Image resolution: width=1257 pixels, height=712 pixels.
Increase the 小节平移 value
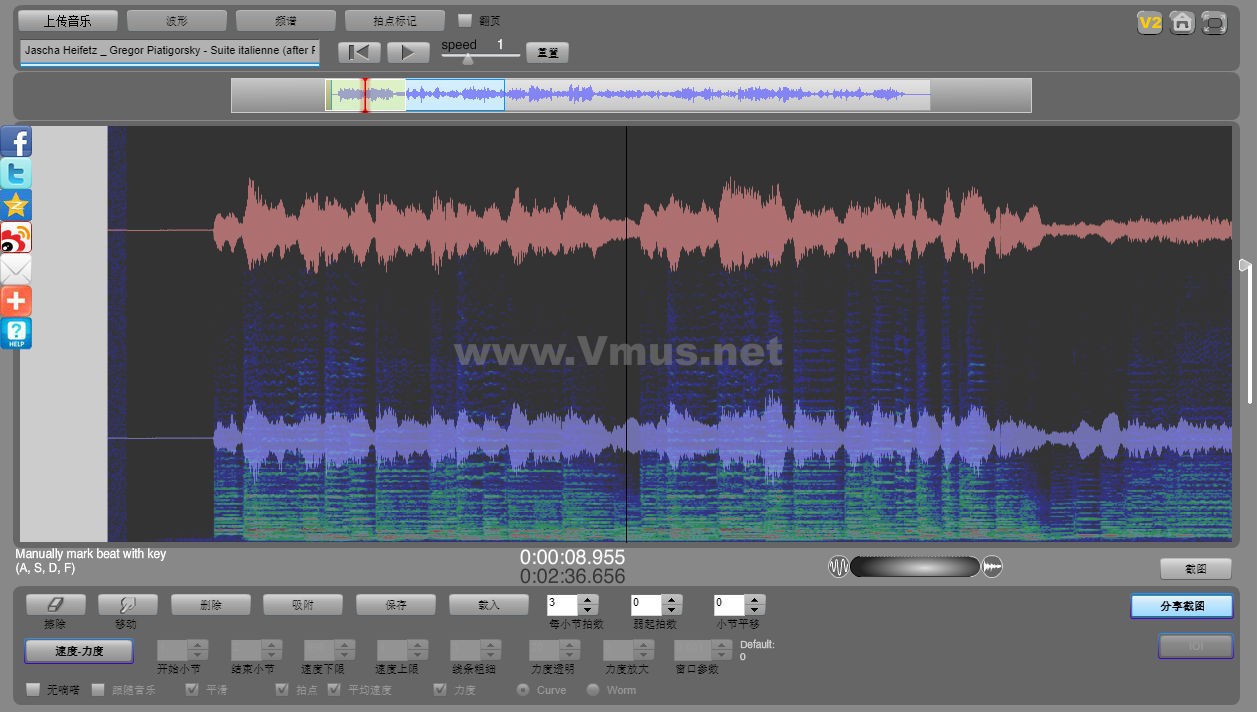coord(756,600)
